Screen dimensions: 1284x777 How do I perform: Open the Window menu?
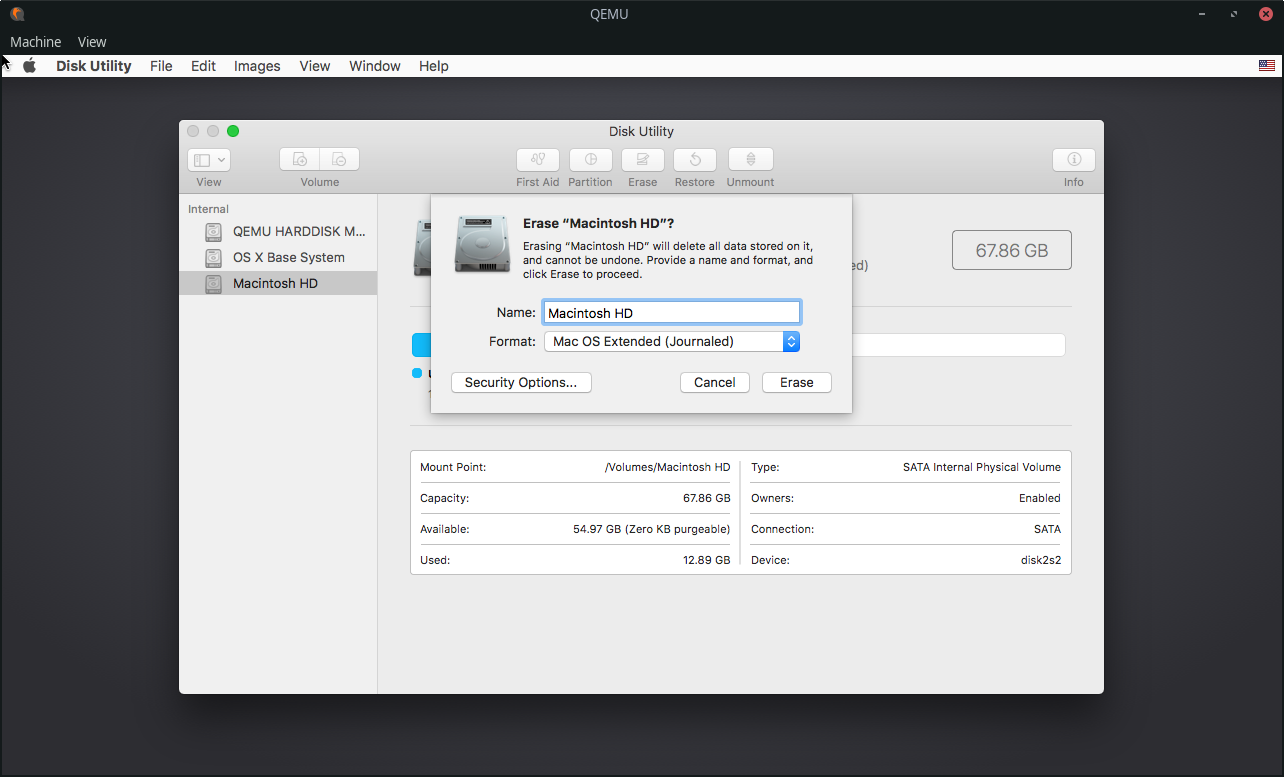tap(375, 66)
